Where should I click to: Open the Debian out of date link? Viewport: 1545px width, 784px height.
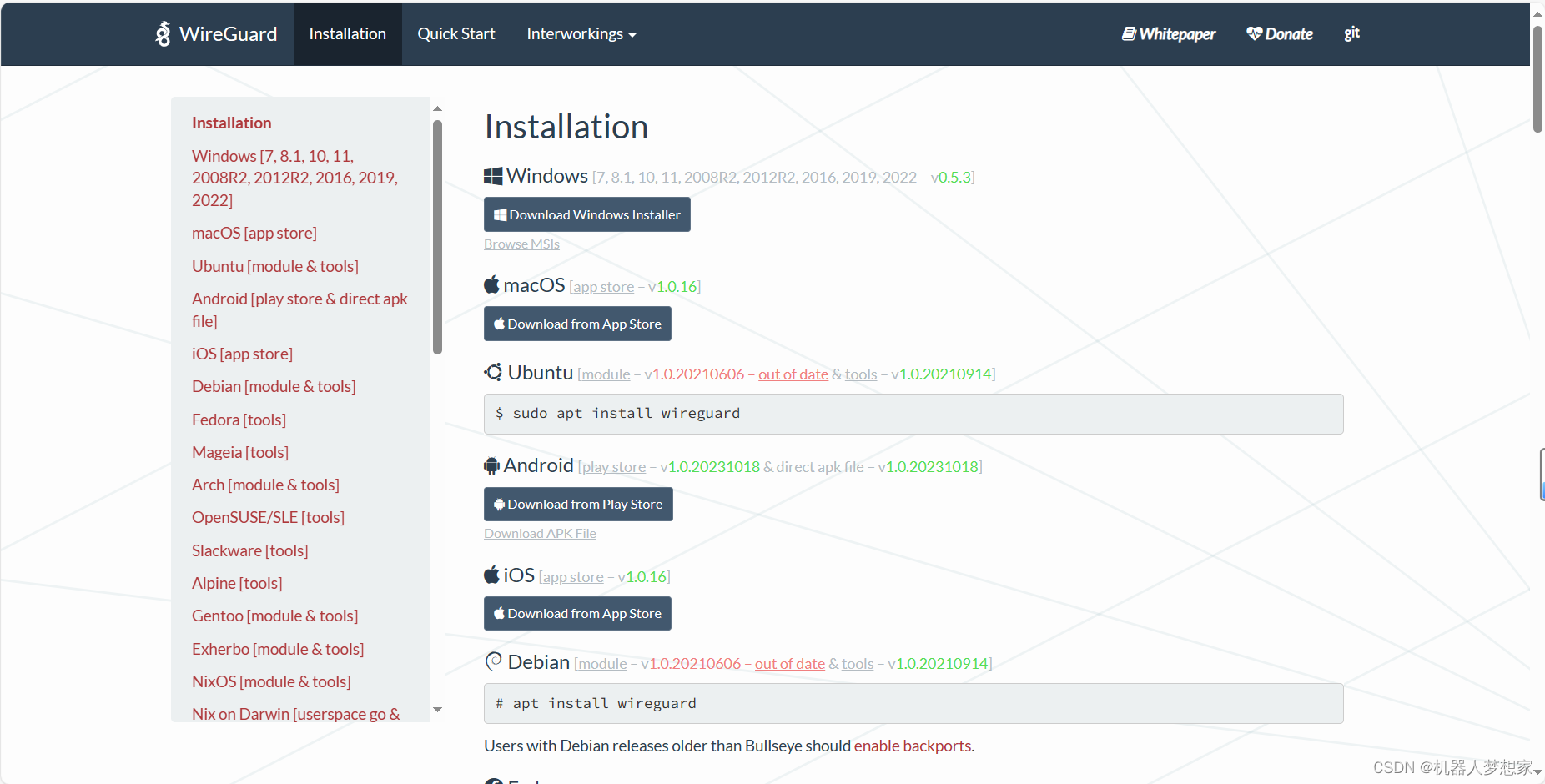click(x=790, y=664)
